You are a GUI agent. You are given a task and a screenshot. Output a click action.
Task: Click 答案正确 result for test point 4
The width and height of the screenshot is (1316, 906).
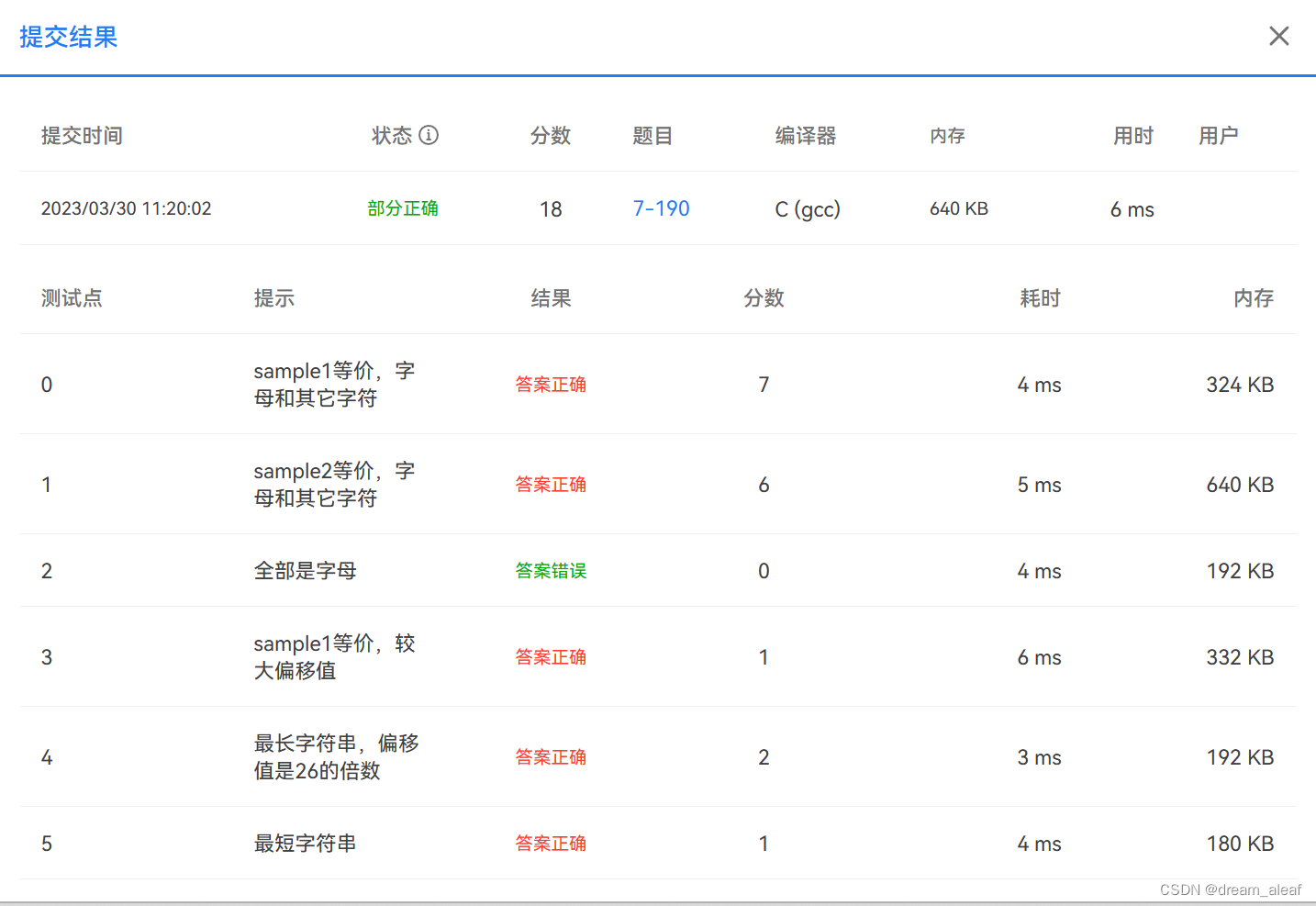tap(551, 757)
